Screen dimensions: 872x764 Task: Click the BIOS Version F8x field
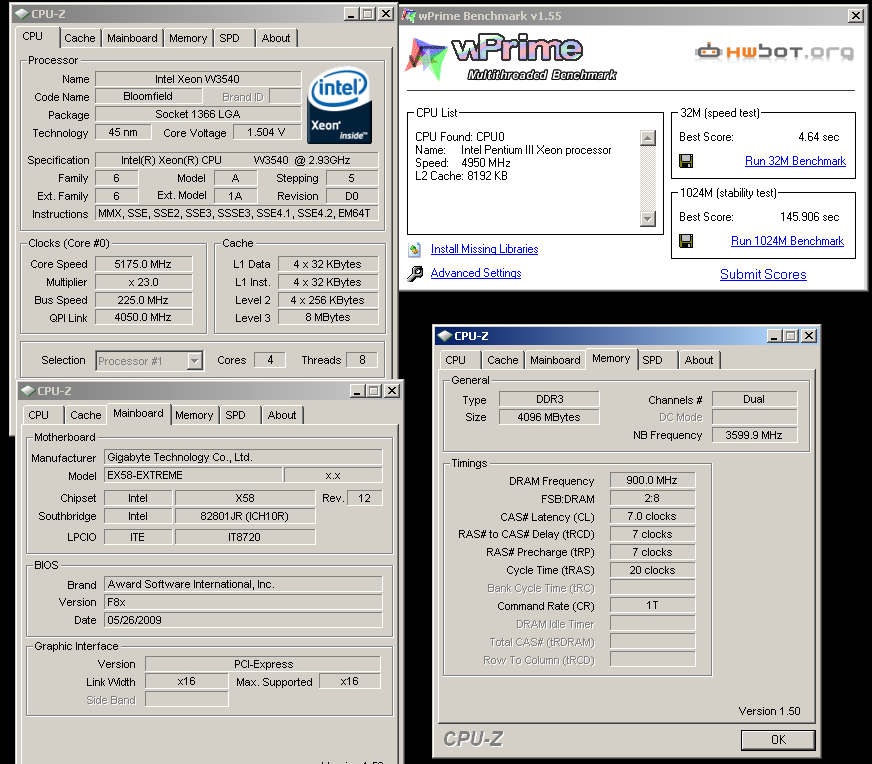[x=244, y=602]
